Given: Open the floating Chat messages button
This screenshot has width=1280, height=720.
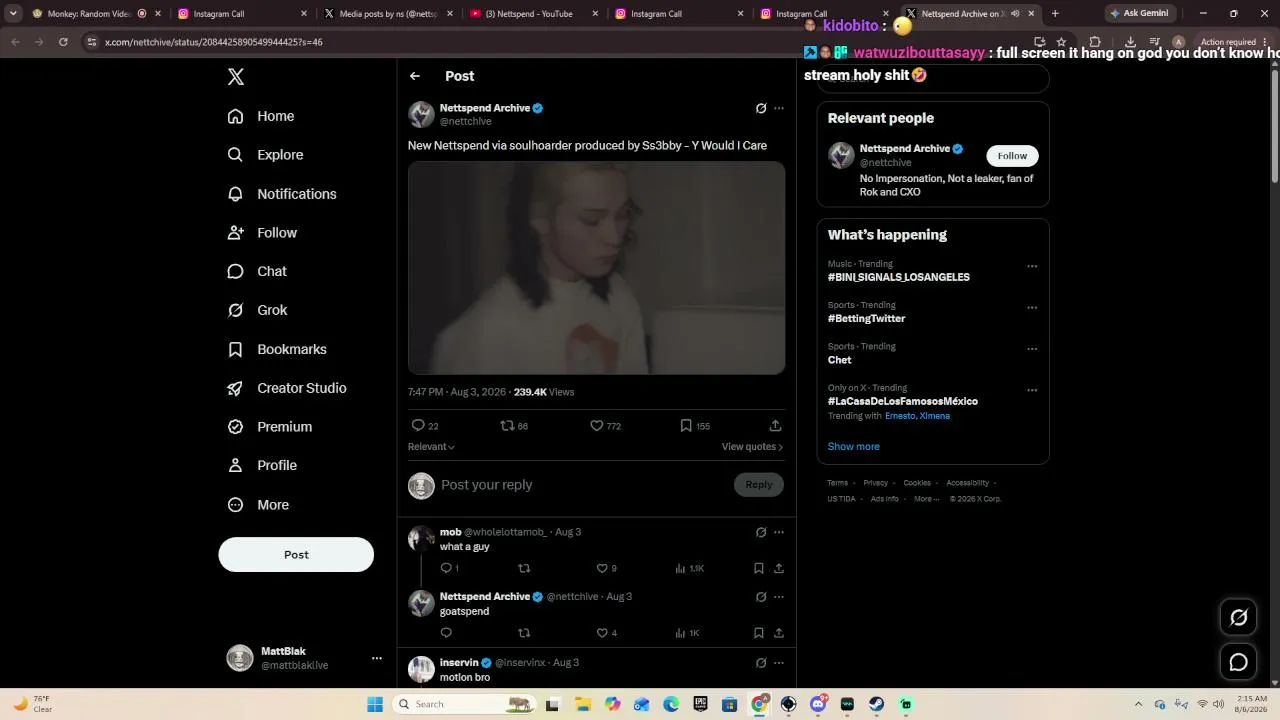Looking at the screenshot, I should 1238,662.
